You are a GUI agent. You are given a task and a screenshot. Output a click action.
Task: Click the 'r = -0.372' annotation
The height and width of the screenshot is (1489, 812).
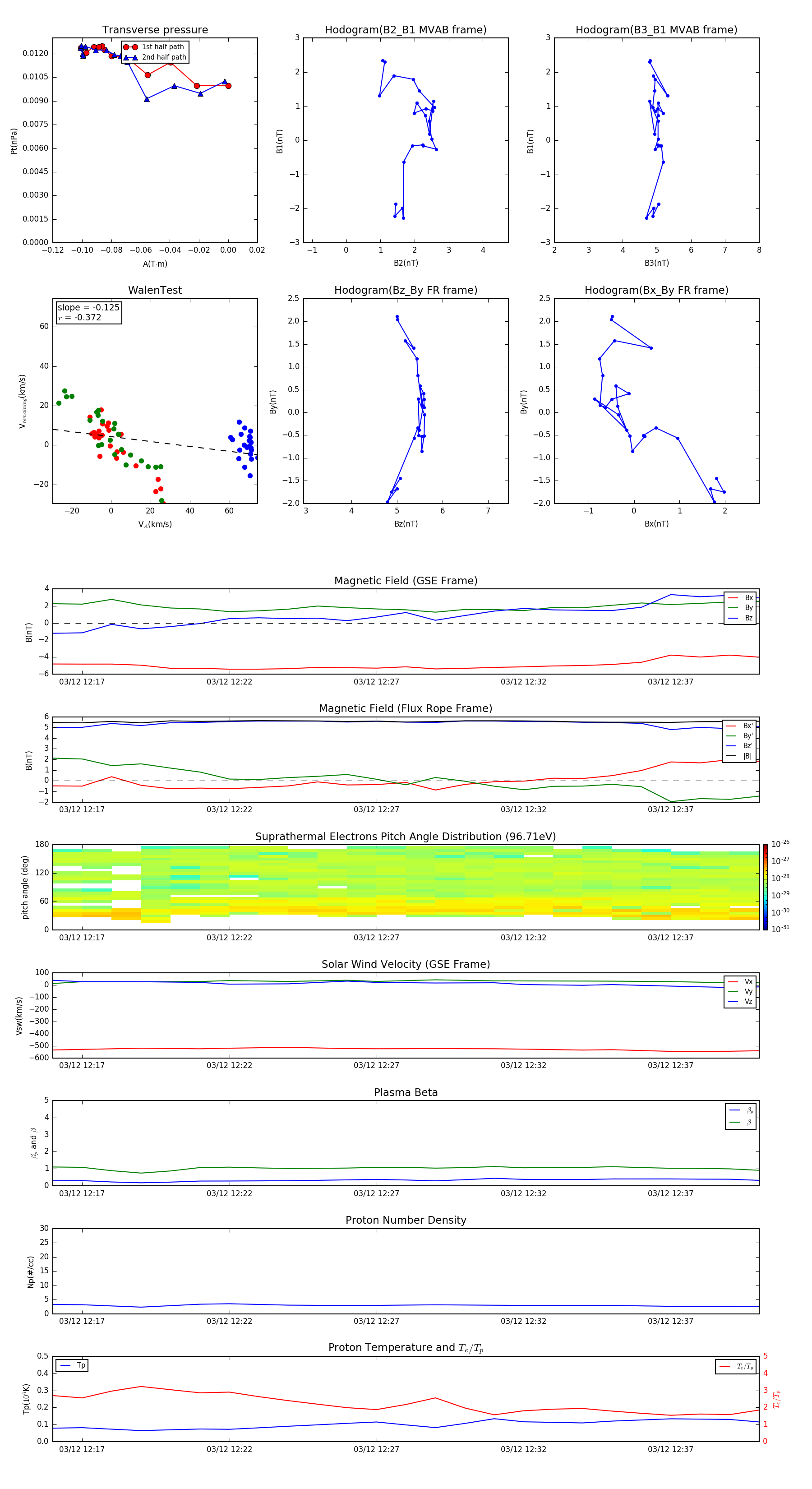click(x=79, y=317)
